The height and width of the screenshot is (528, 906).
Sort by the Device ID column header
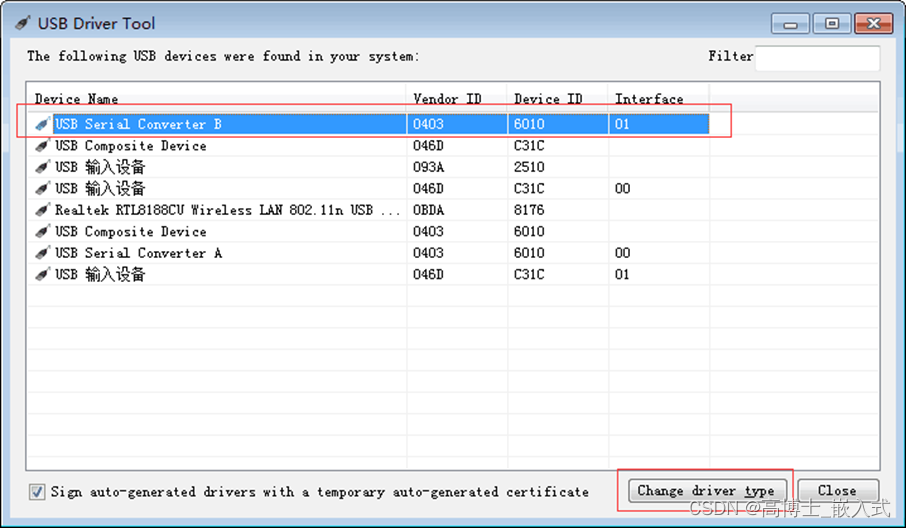pyautogui.click(x=558, y=99)
